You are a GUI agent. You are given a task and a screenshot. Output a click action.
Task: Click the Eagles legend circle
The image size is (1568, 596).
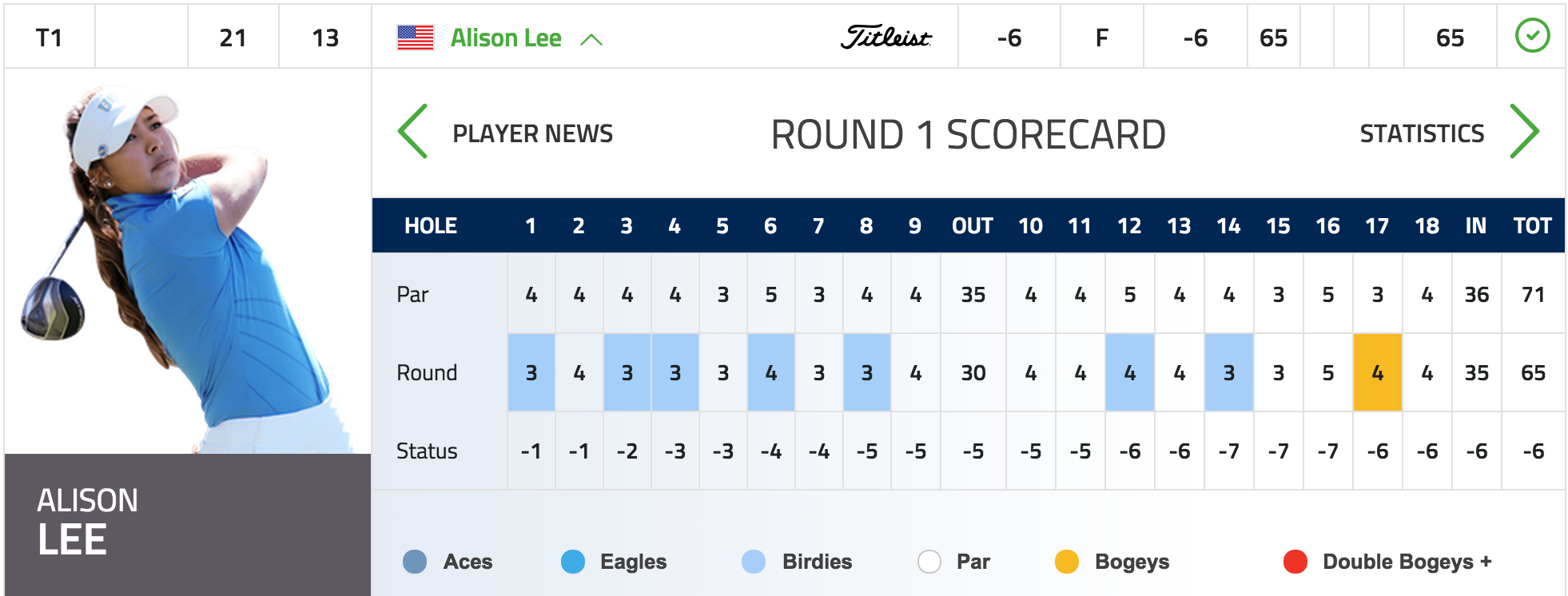[573, 562]
